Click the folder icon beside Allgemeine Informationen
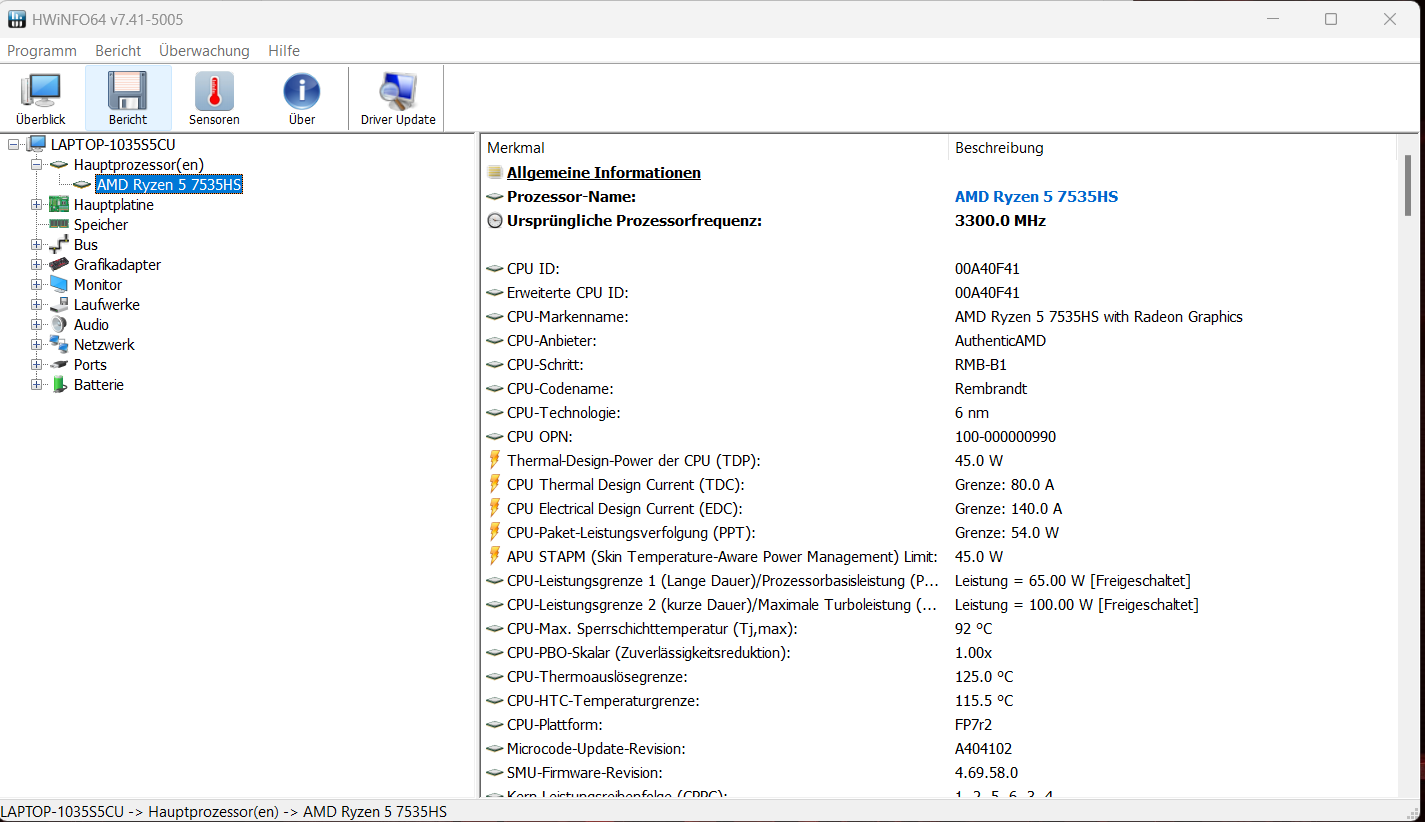This screenshot has height=822, width=1425. 494,172
